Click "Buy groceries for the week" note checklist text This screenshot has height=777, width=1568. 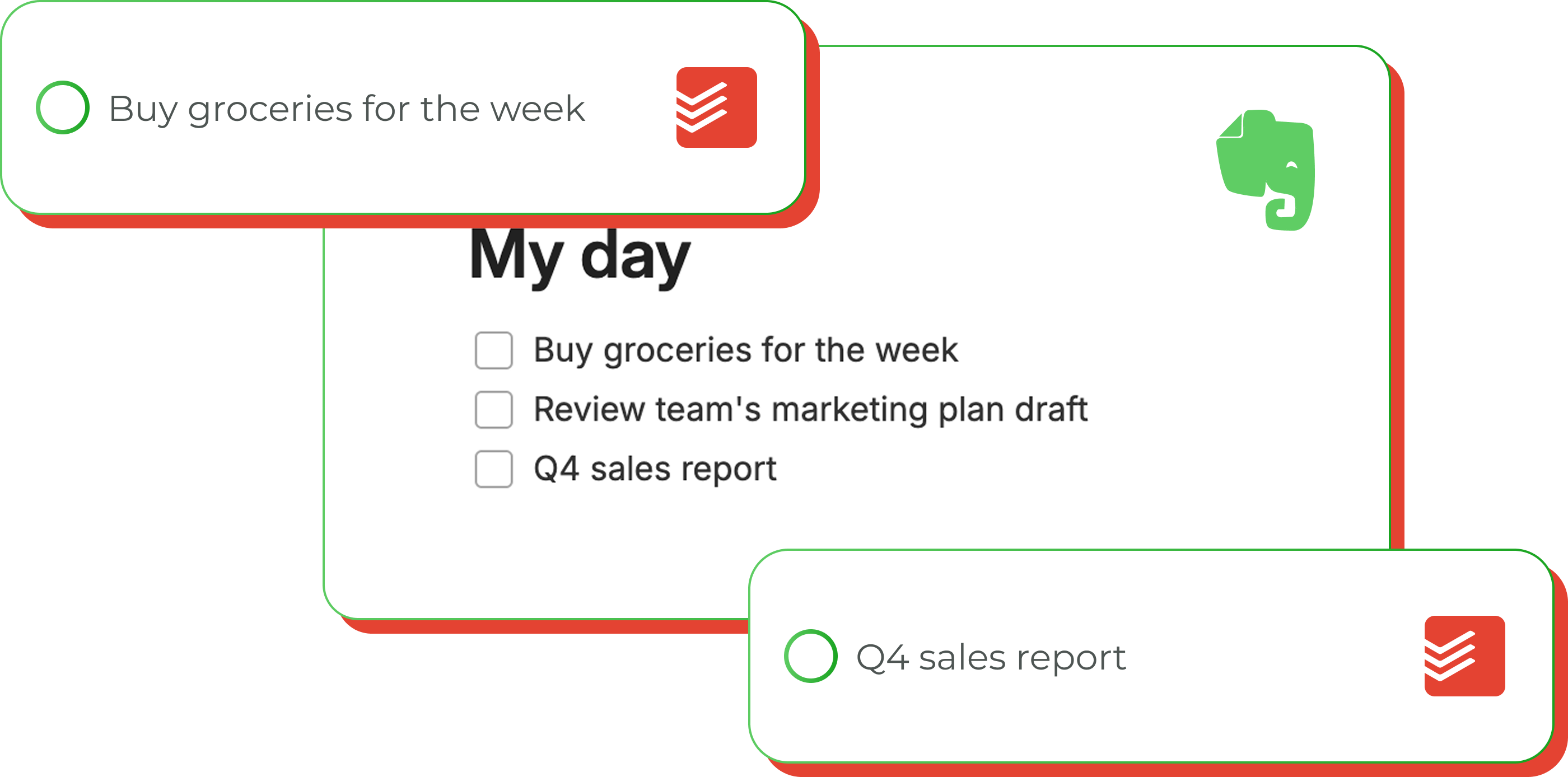coord(746,350)
